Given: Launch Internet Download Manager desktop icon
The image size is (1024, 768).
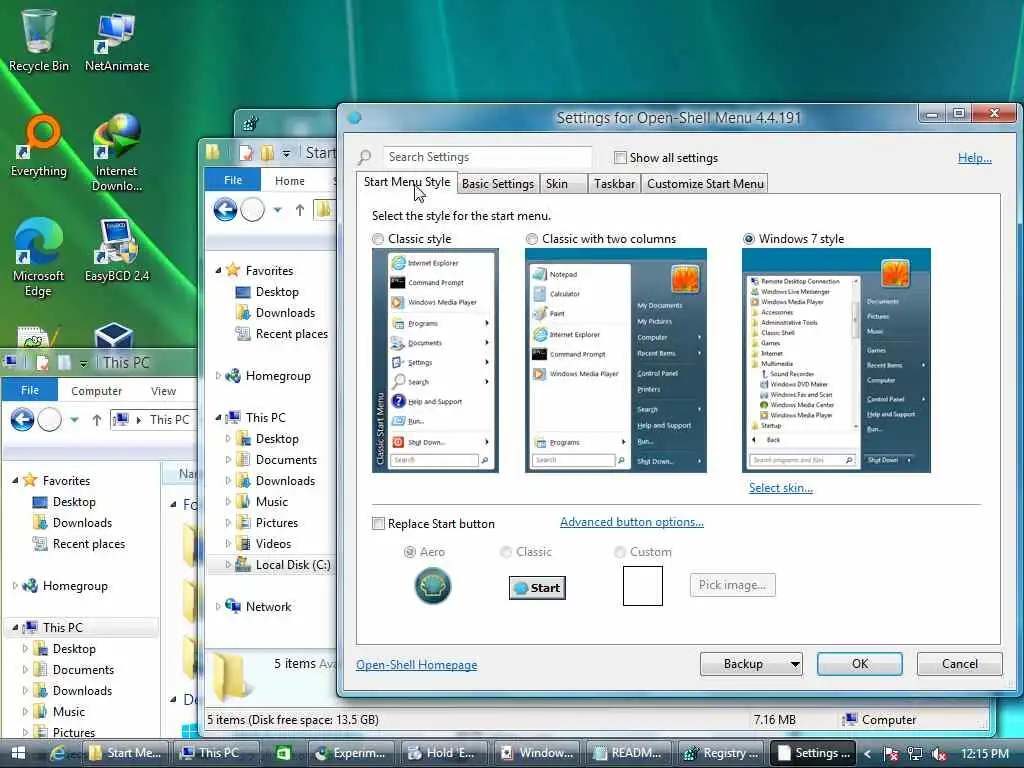Looking at the screenshot, I should 117,153.
